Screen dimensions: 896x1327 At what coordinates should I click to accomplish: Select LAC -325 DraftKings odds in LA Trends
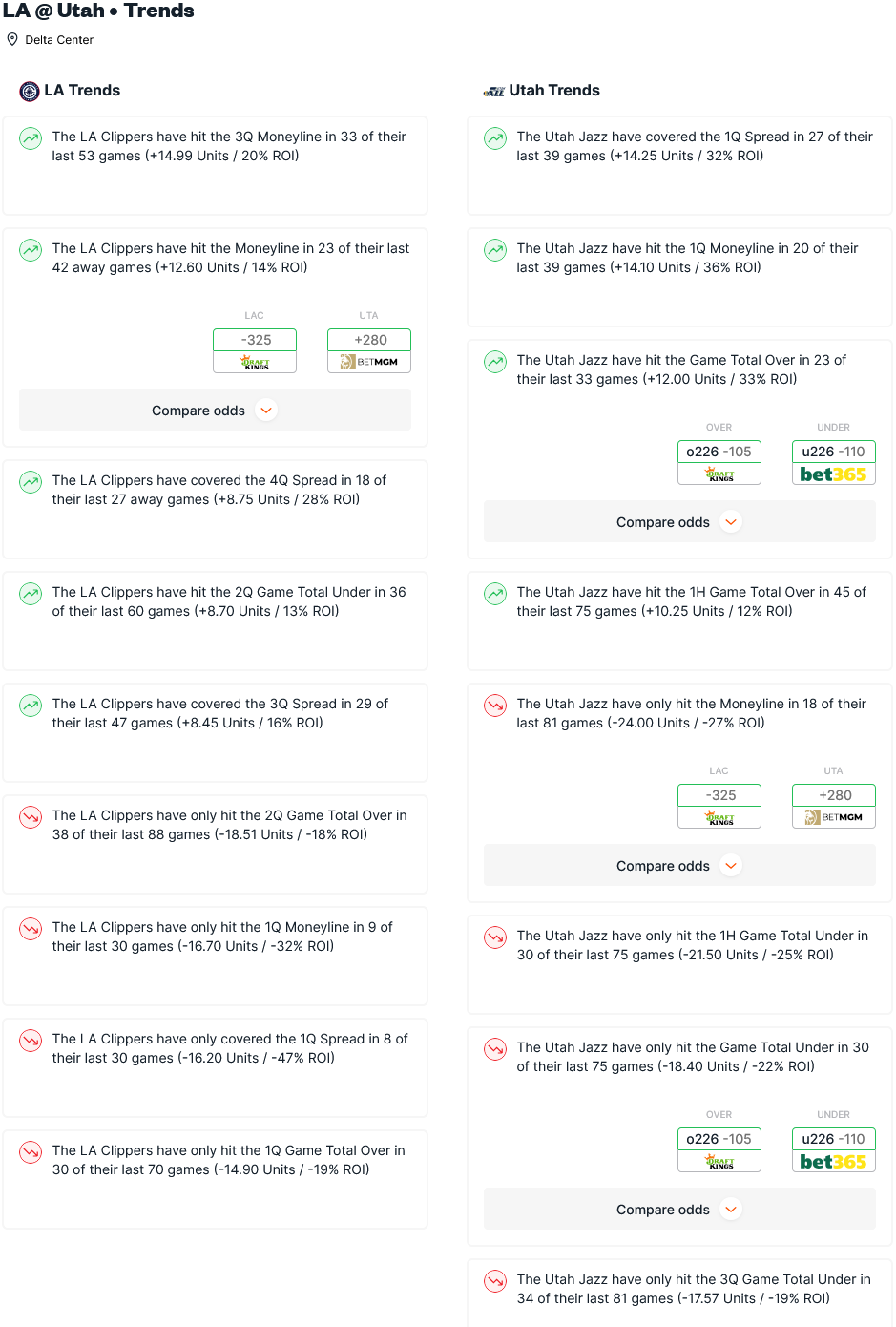point(255,350)
